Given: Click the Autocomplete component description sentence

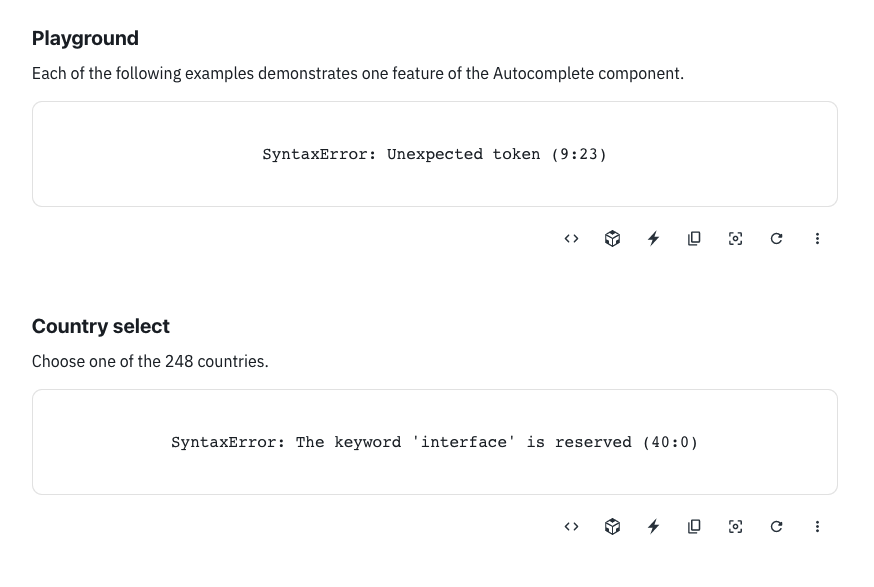Looking at the screenshot, I should (x=358, y=74).
